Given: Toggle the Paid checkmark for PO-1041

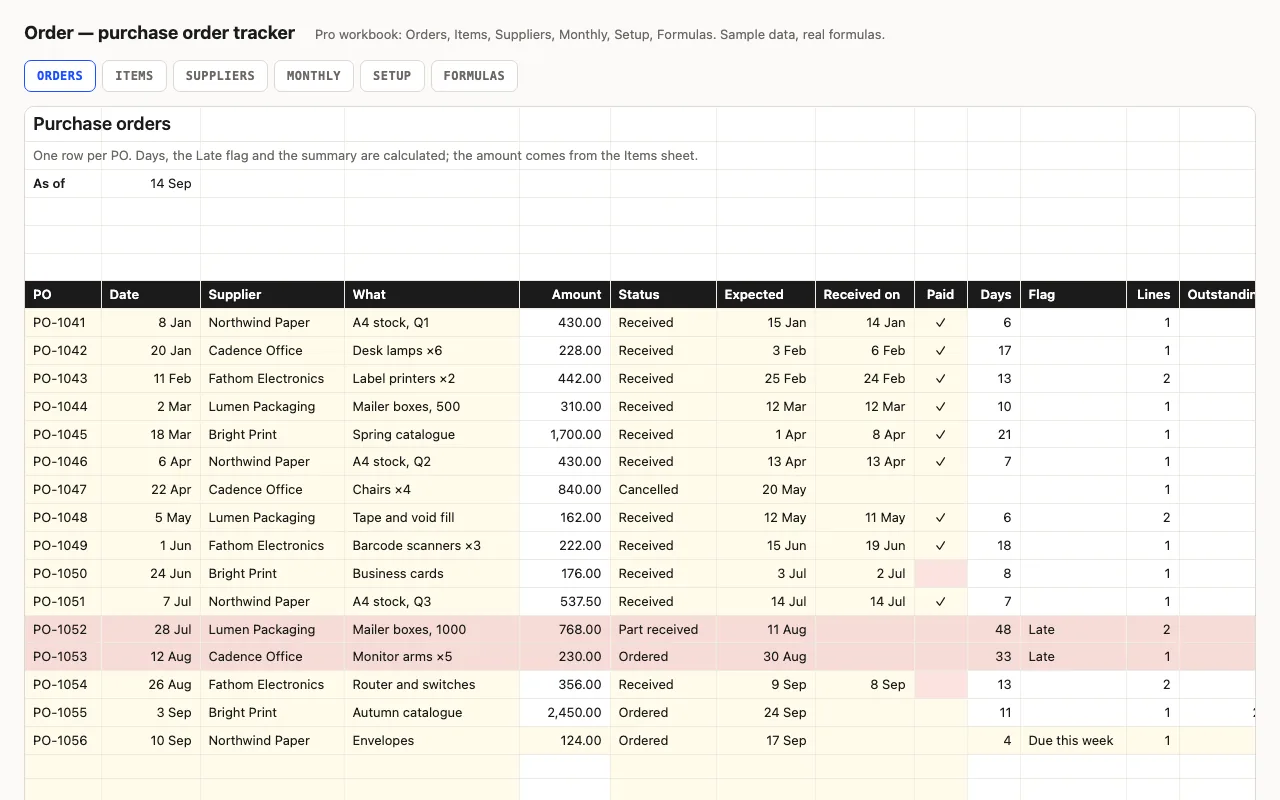Looking at the screenshot, I should (941, 323).
